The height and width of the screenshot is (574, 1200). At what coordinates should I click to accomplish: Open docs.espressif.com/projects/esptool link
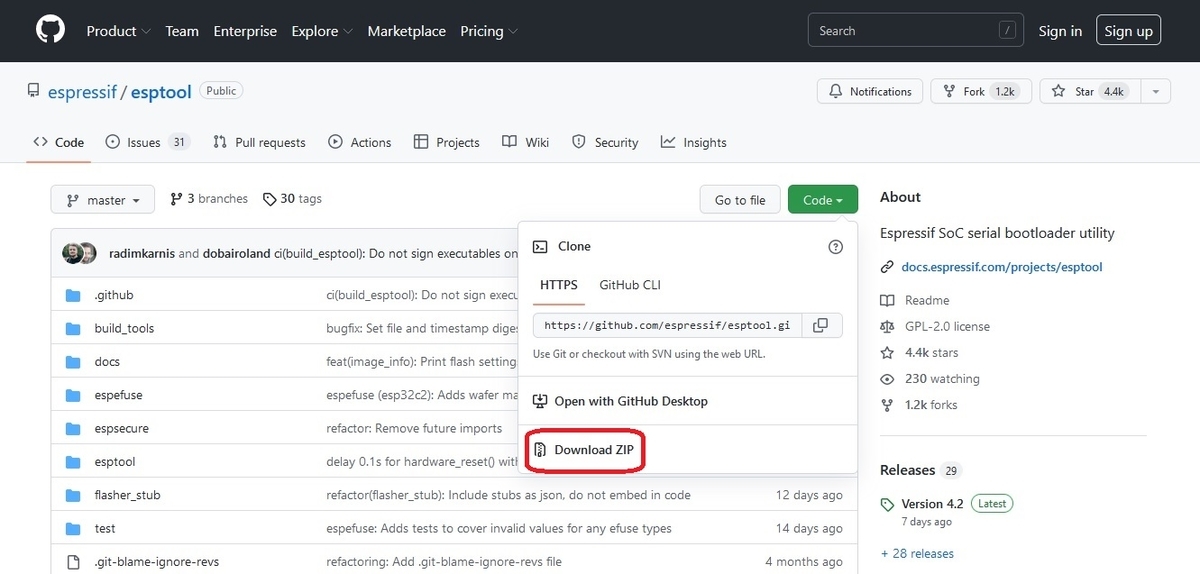pos(1002,267)
